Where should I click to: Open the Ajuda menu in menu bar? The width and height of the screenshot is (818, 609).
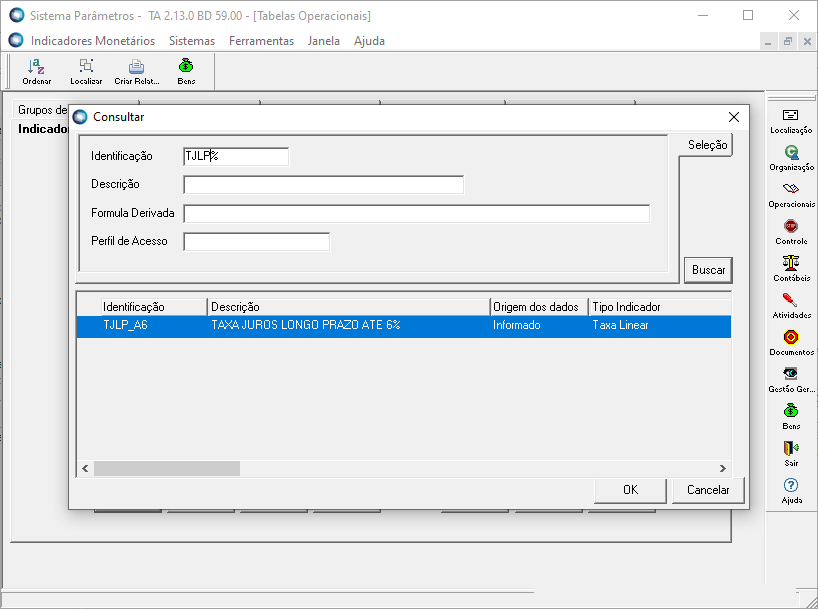369,41
